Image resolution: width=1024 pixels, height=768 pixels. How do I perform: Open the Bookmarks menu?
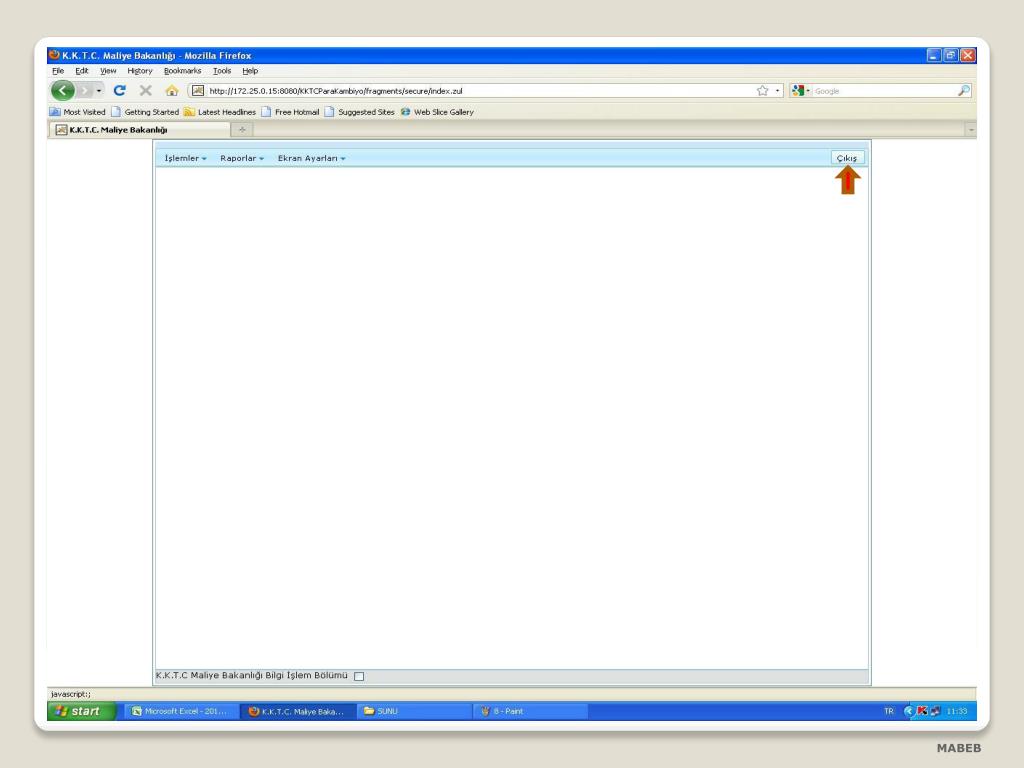click(182, 71)
